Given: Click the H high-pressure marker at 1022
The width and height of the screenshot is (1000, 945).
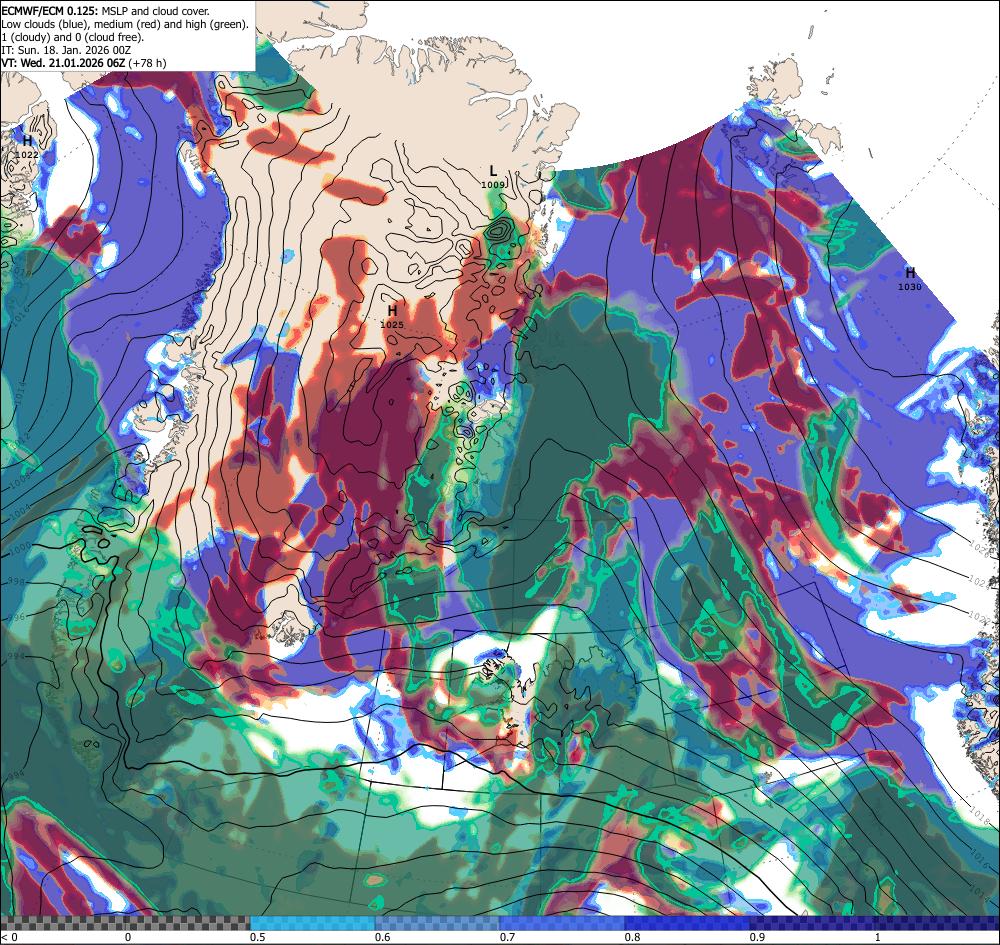Looking at the screenshot, I should coord(27,141).
